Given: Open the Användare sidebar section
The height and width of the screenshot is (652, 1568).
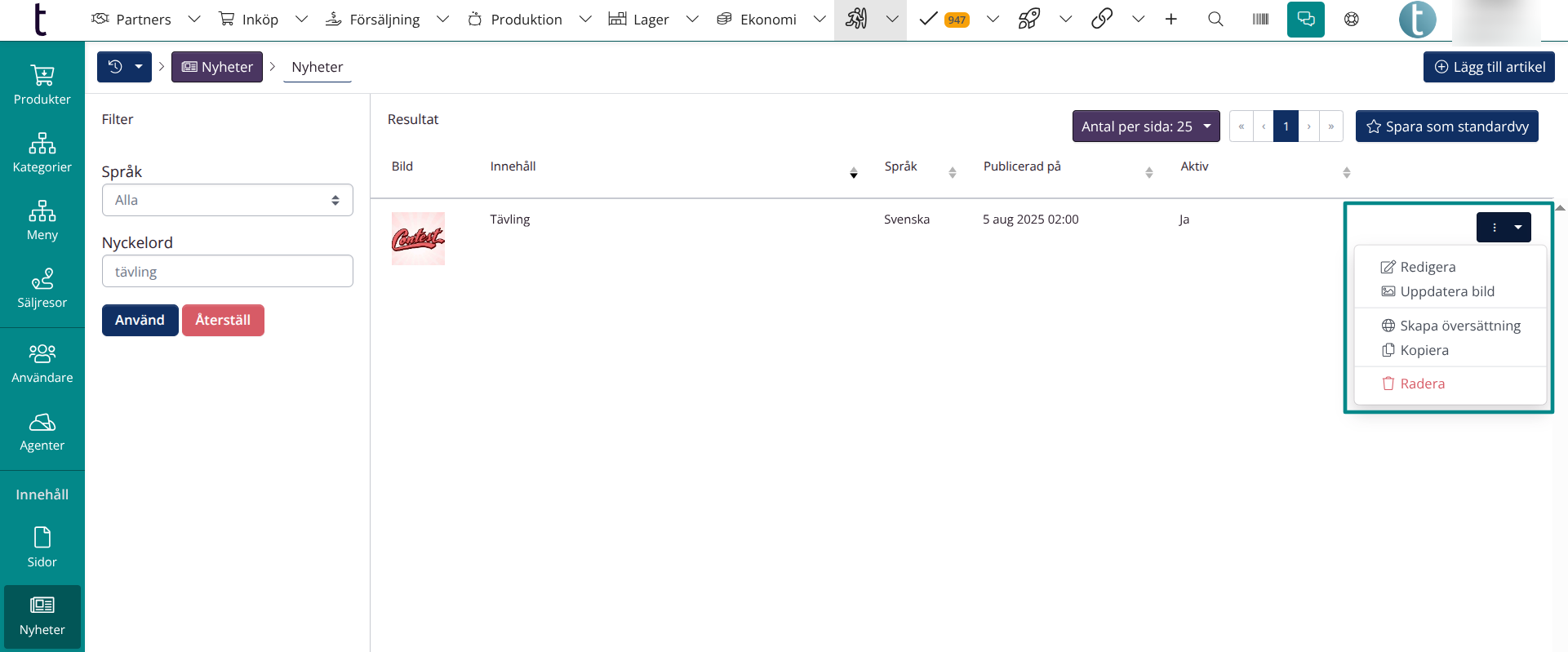Looking at the screenshot, I should coord(42,363).
